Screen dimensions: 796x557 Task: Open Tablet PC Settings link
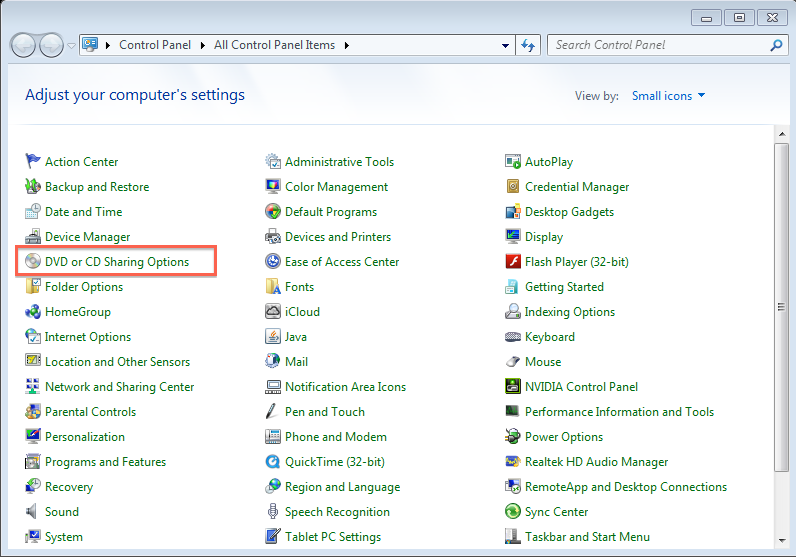click(333, 537)
